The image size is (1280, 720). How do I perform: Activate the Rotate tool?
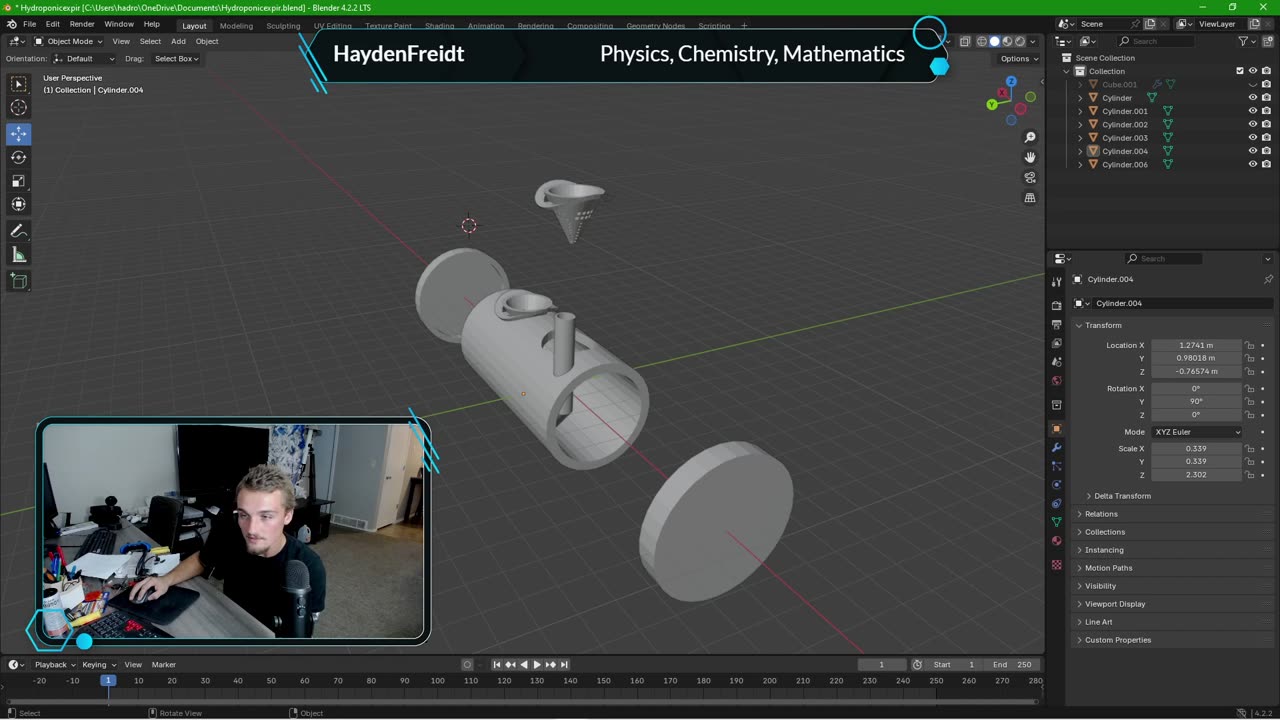[x=19, y=157]
